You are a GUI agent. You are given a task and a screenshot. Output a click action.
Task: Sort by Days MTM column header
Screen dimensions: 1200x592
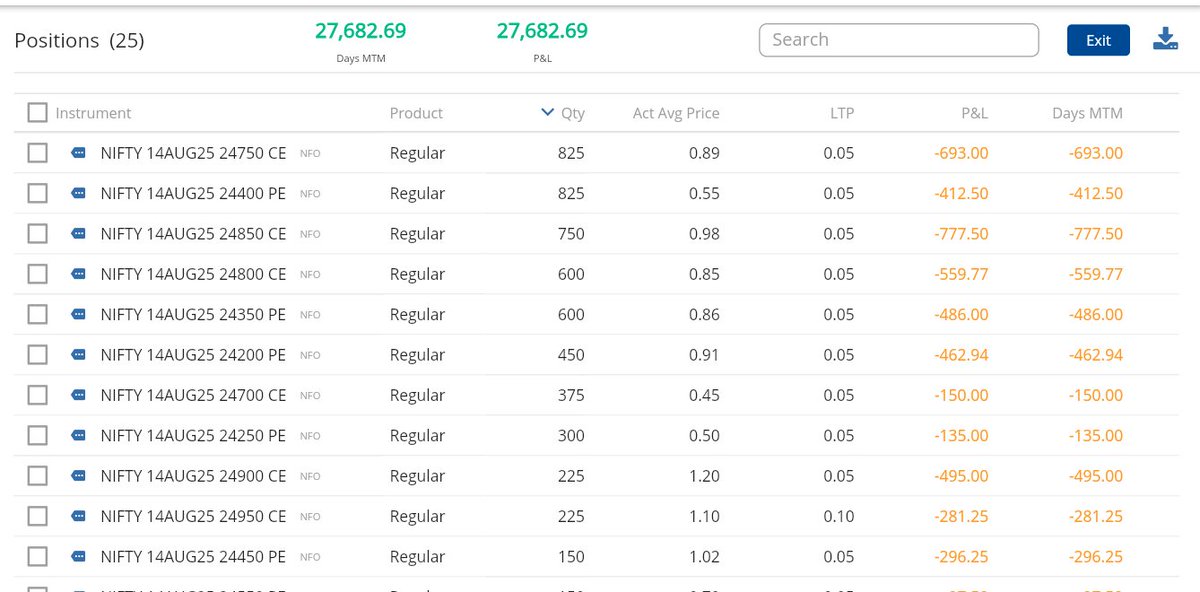[x=1087, y=113]
